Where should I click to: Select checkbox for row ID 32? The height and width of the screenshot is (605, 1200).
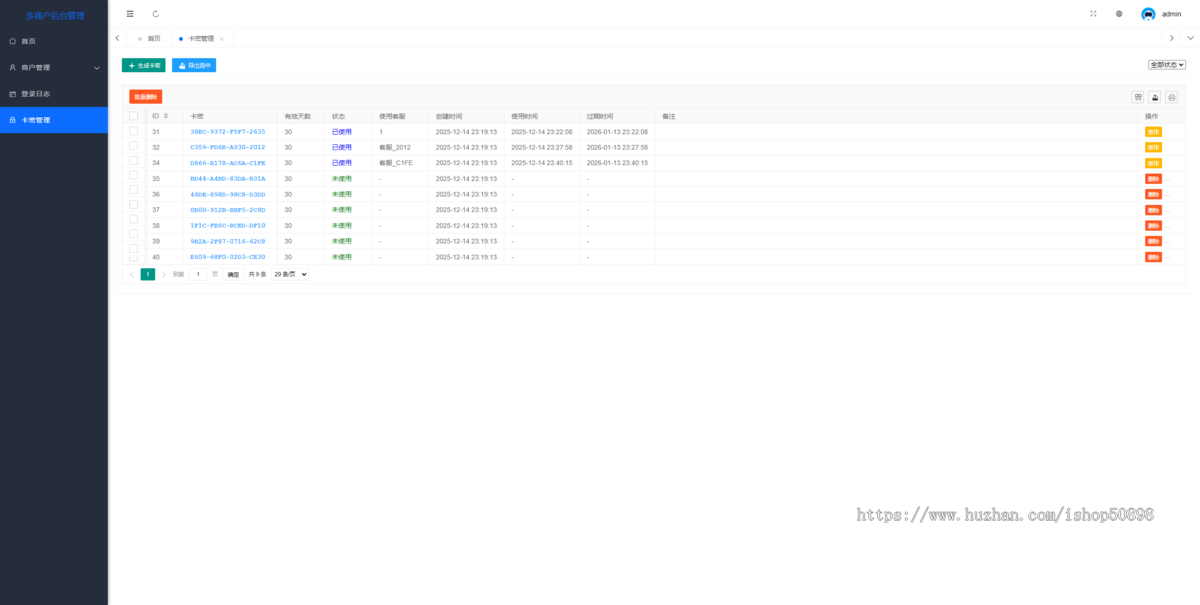(x=134, y=146)
